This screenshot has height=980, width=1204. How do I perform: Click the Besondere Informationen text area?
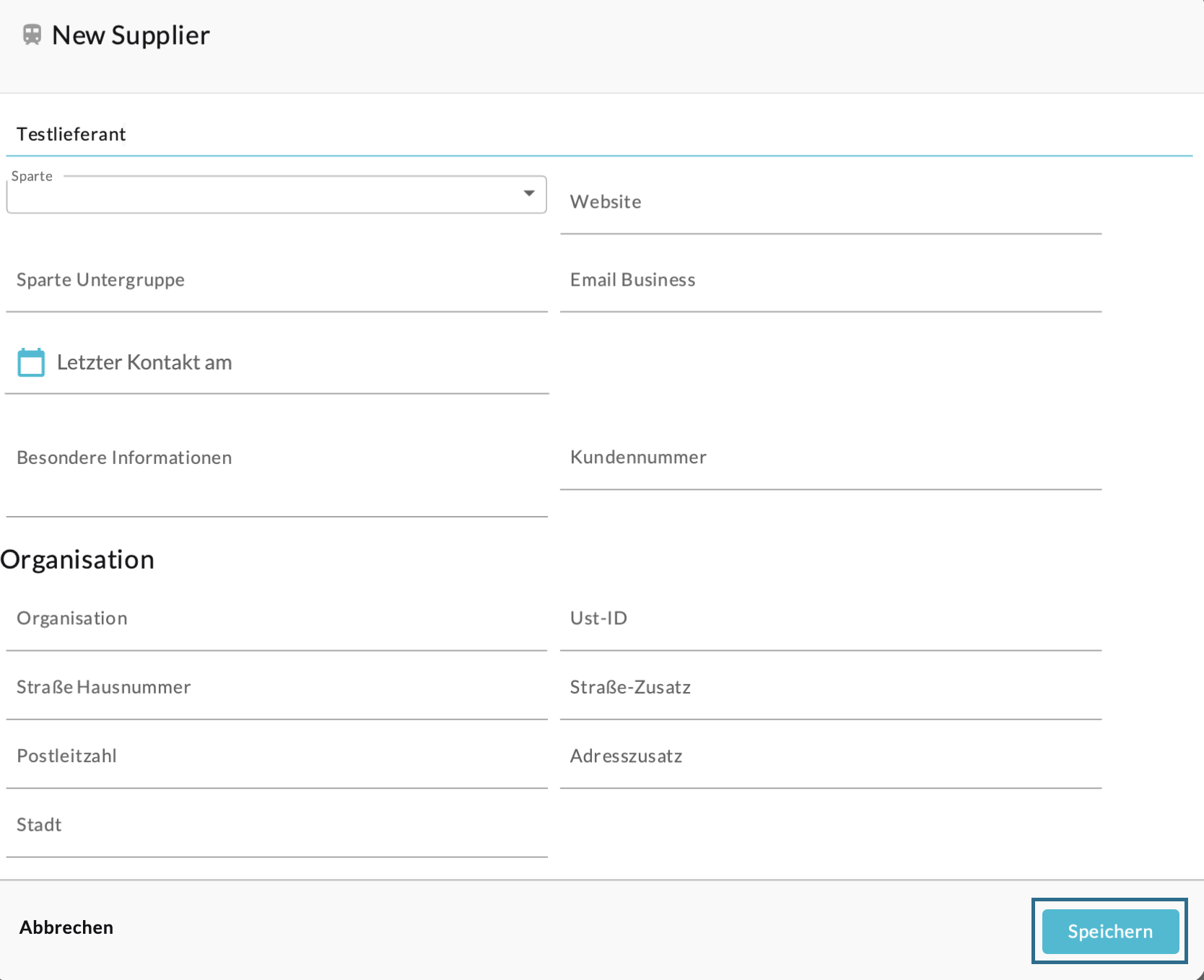coord(276,469)
